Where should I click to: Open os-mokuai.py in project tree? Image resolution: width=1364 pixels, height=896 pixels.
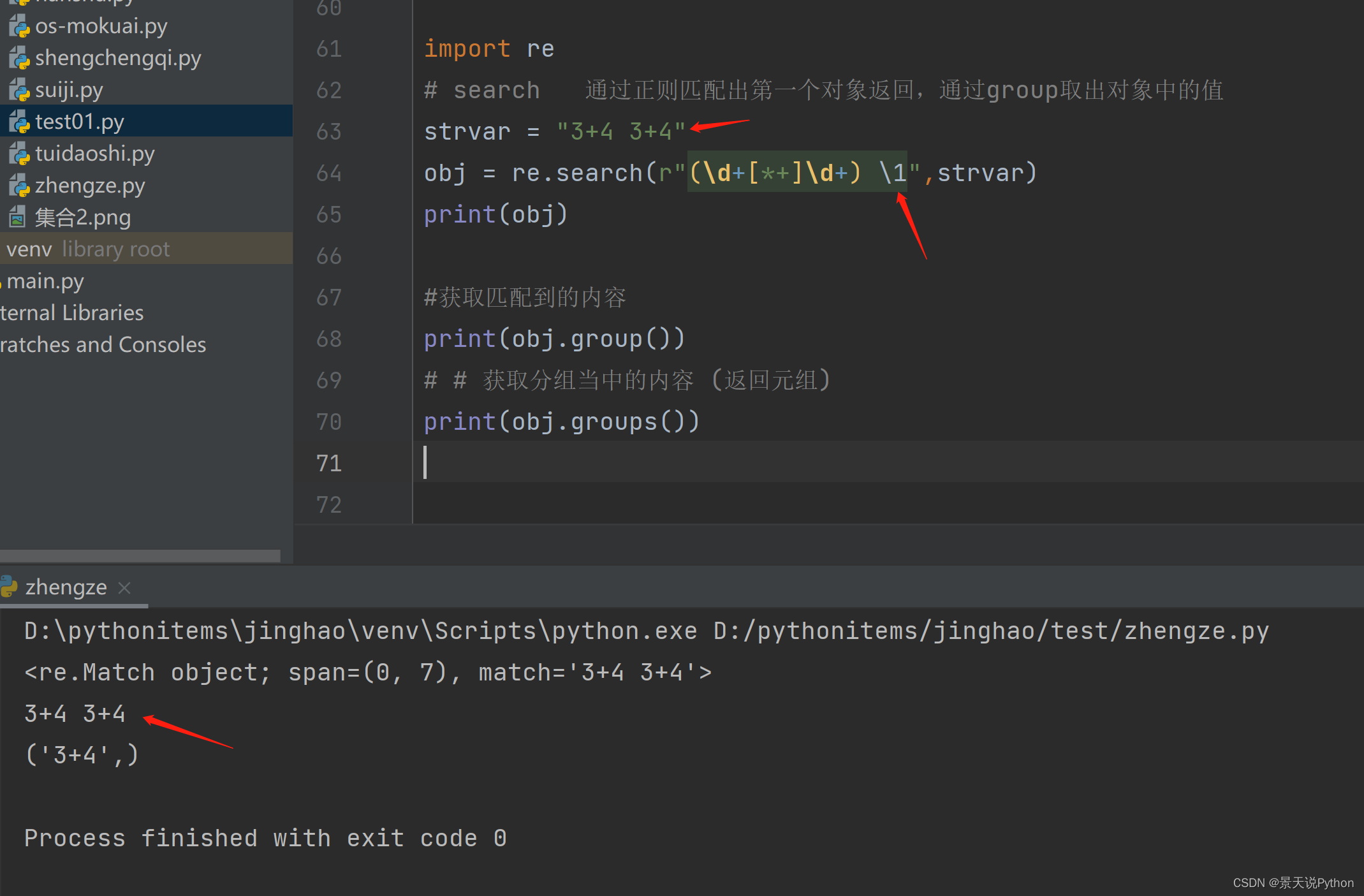coord(101,26)
